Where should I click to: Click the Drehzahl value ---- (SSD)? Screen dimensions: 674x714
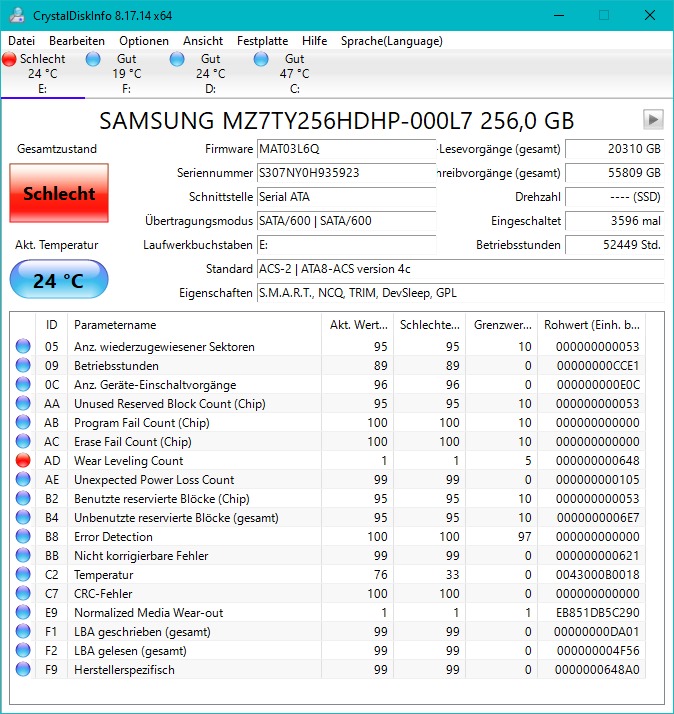tap(614, 197)
